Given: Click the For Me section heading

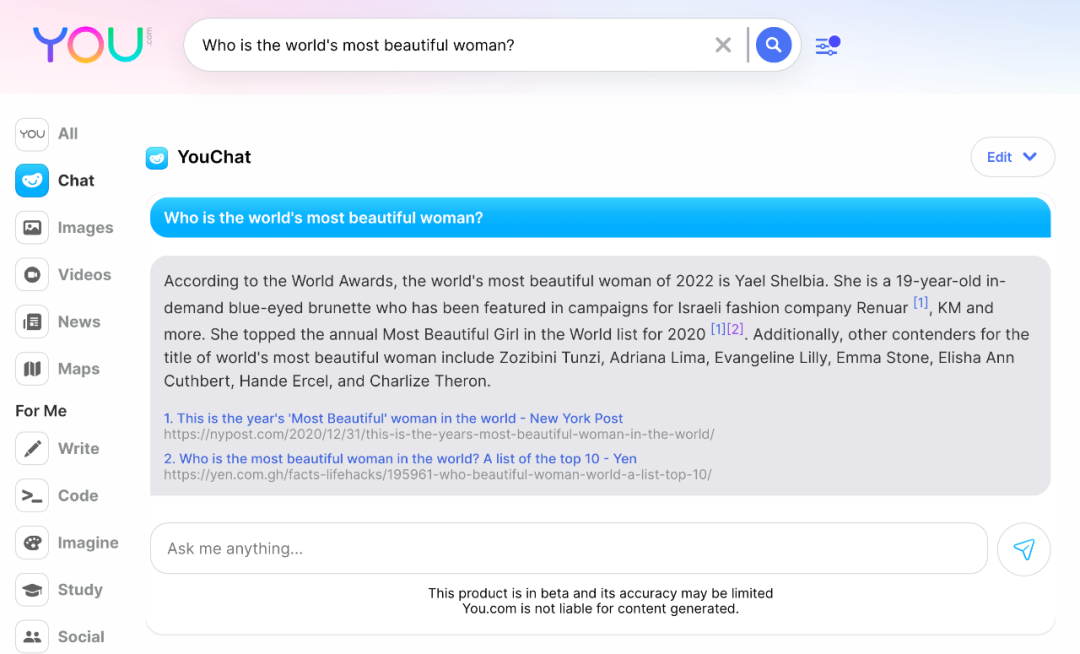Looking at the screenshot, I should click(41, 411).
